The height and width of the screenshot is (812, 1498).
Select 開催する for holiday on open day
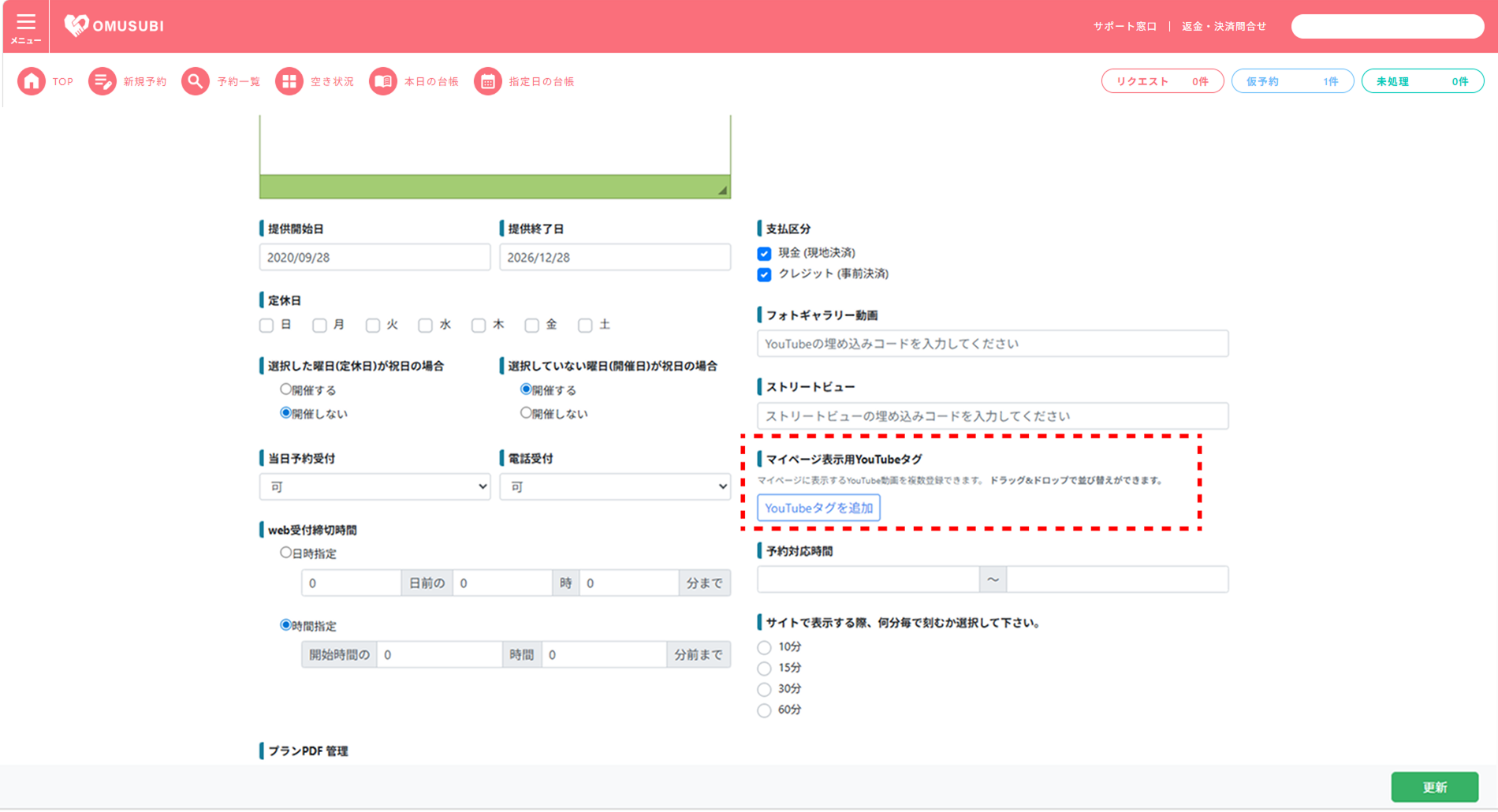click(x=526, y=389)
